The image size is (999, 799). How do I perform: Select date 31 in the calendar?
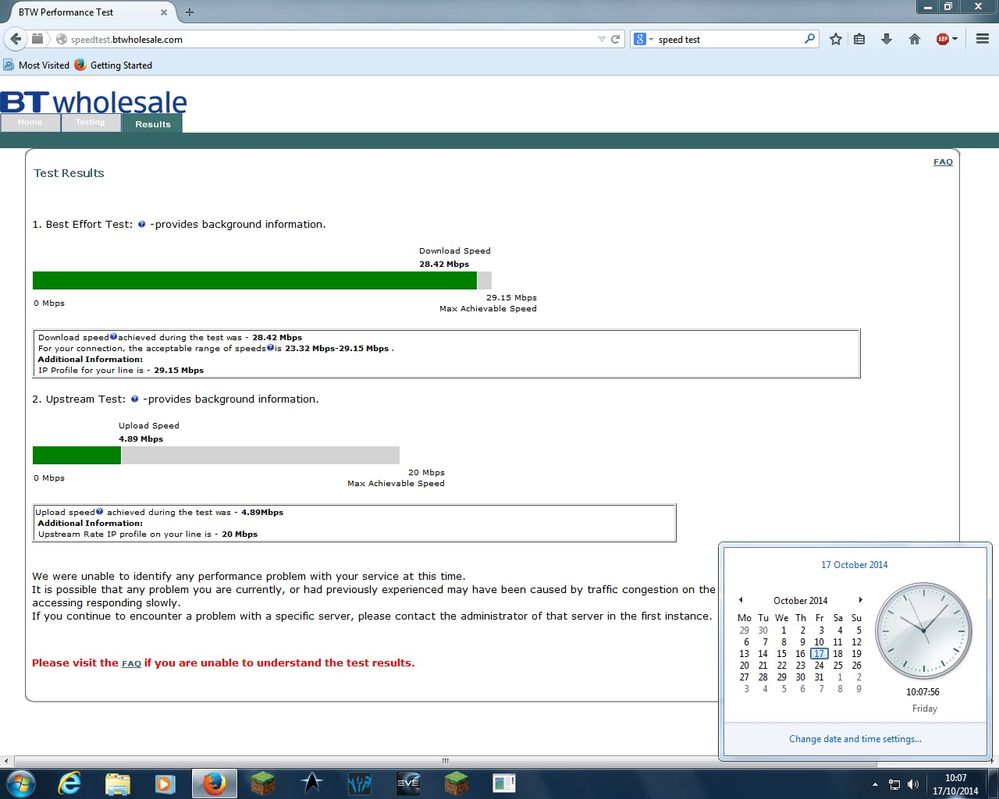tap(819, 677)
